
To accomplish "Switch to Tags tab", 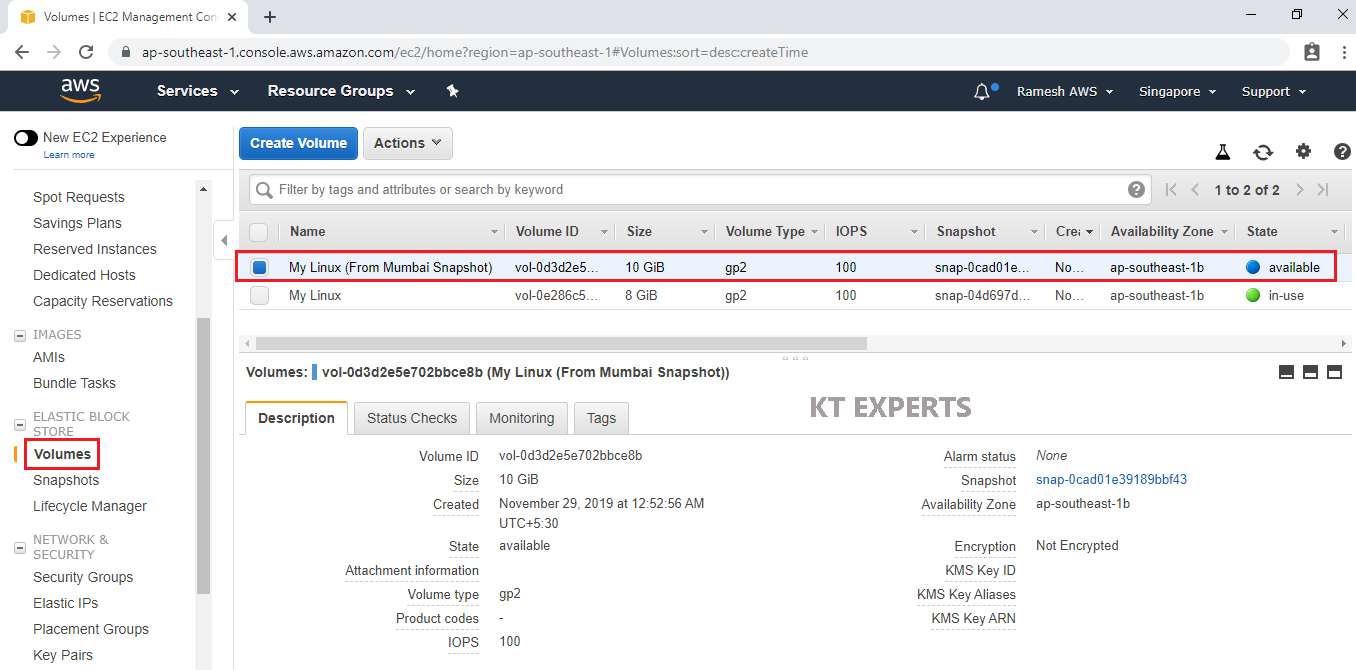I will pos(602,418).
